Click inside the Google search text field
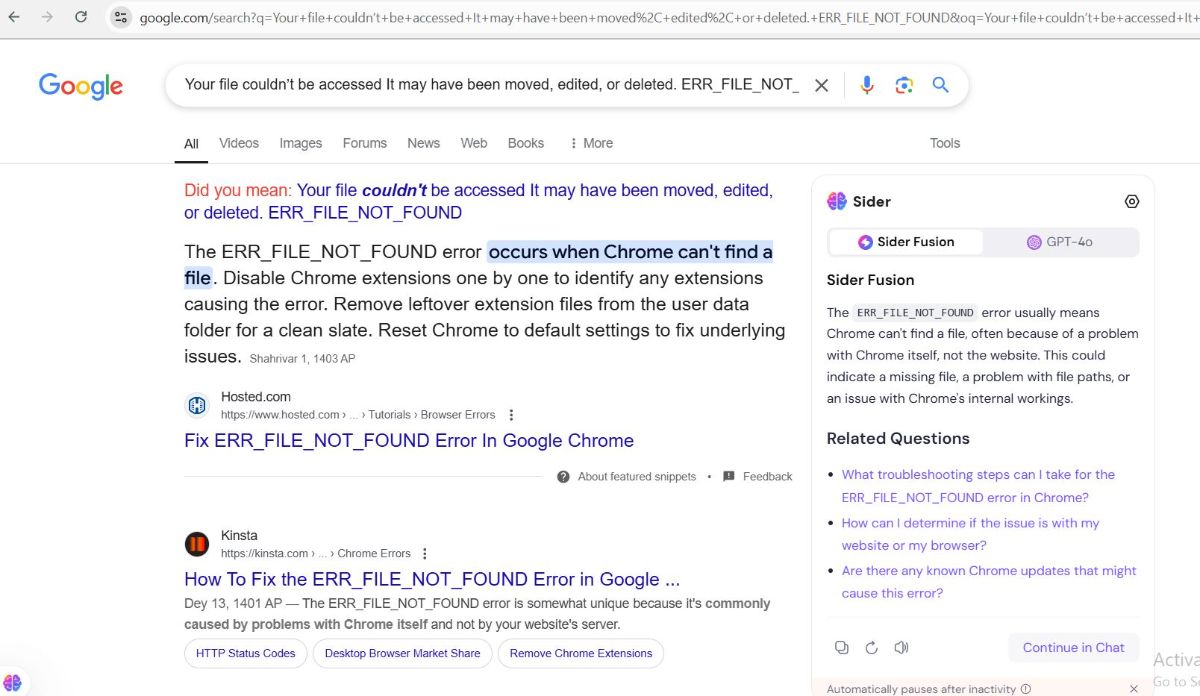Screen dimensions: 1200x696 tap(490, 86)
